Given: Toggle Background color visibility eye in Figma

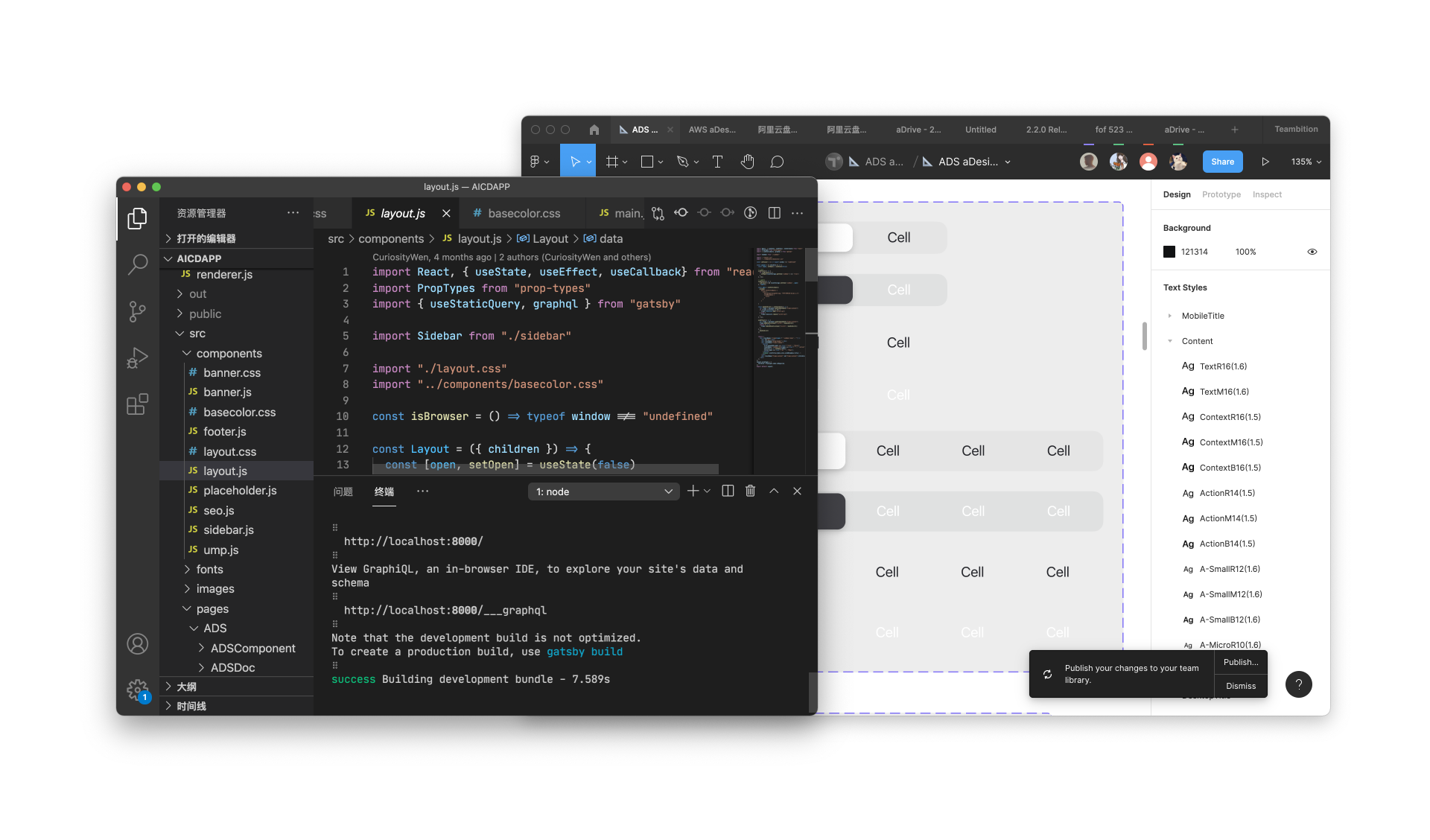Looking at the screenshot, I should pos(1312,252).
